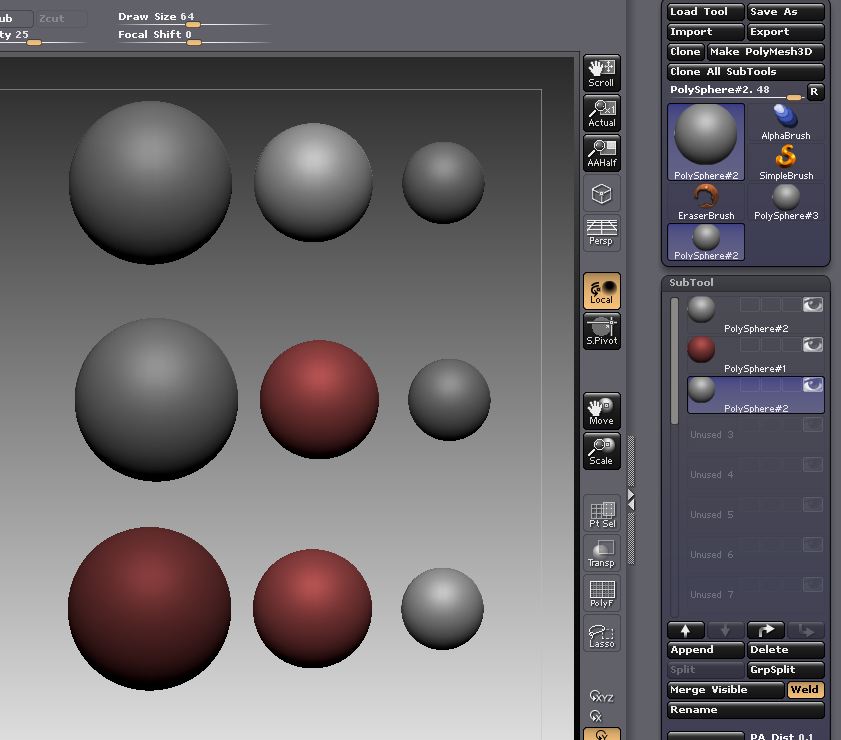Click the Append subtool button
This screenshot has height=740, width=841.
(705, 650)
